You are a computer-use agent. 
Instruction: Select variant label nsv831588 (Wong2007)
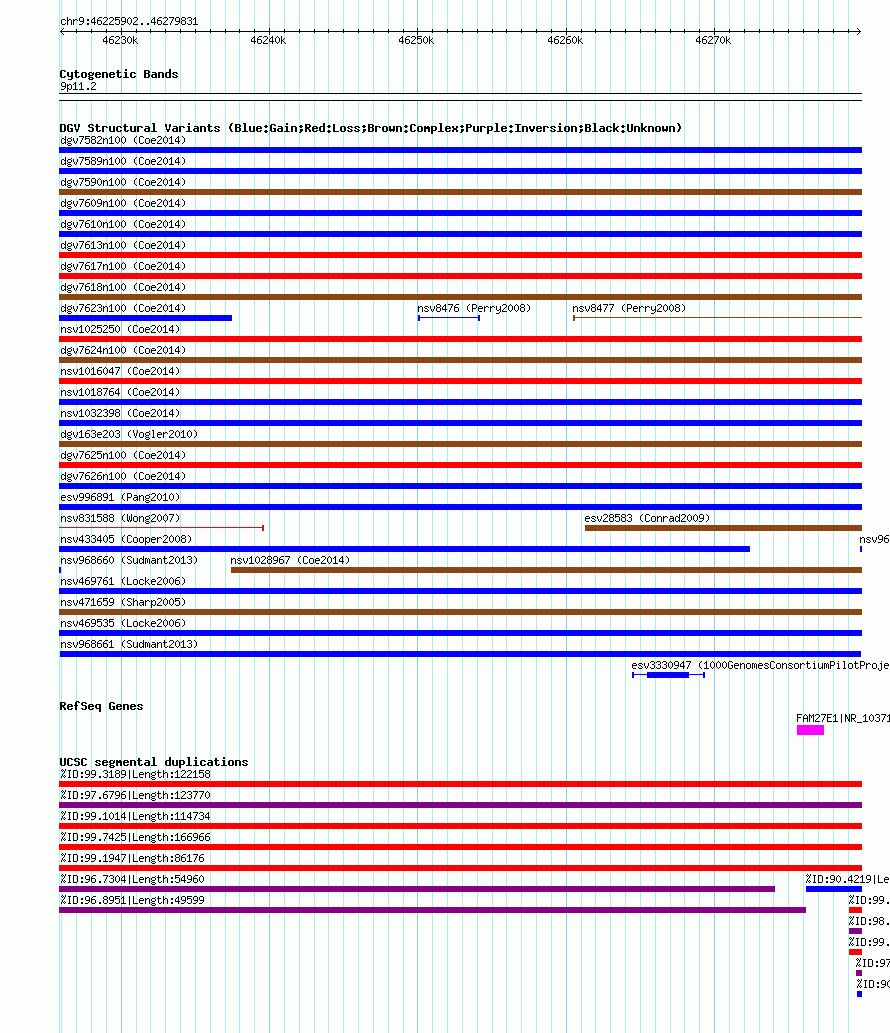pyautogui.click(x=120, y=518)
